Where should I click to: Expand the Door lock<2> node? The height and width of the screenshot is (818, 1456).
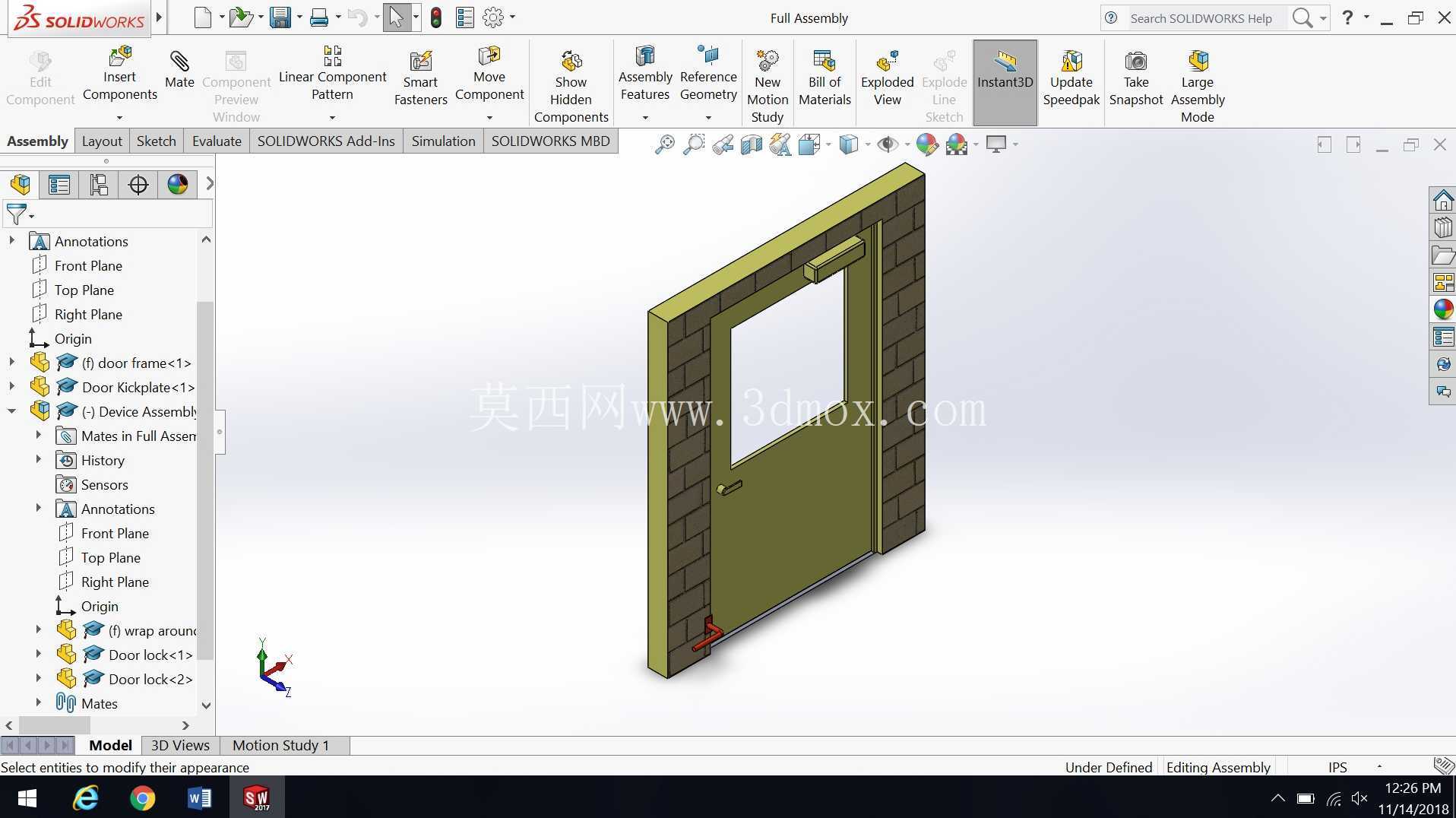pos(38,679)
